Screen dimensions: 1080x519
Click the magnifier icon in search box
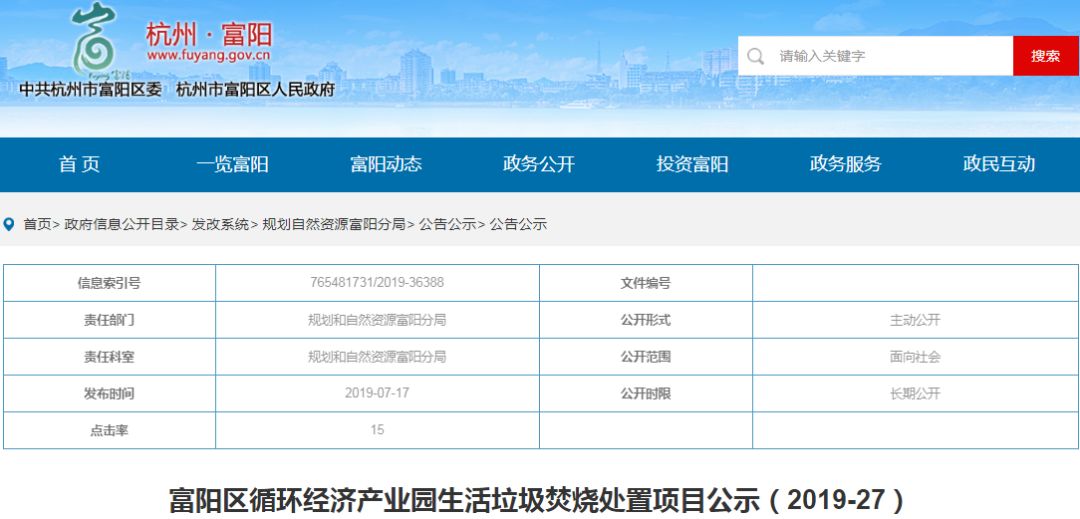coord(756,56)
